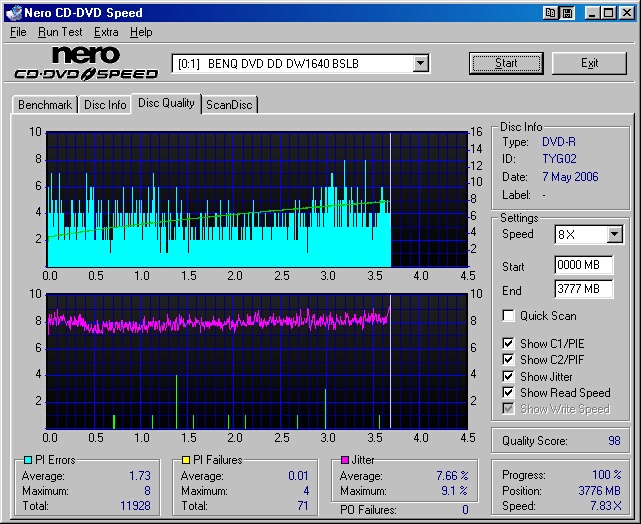This screenshot has width=641, height=524.
Task: Click the yellow PI Failures legend swatch
Action: (186, 460)
